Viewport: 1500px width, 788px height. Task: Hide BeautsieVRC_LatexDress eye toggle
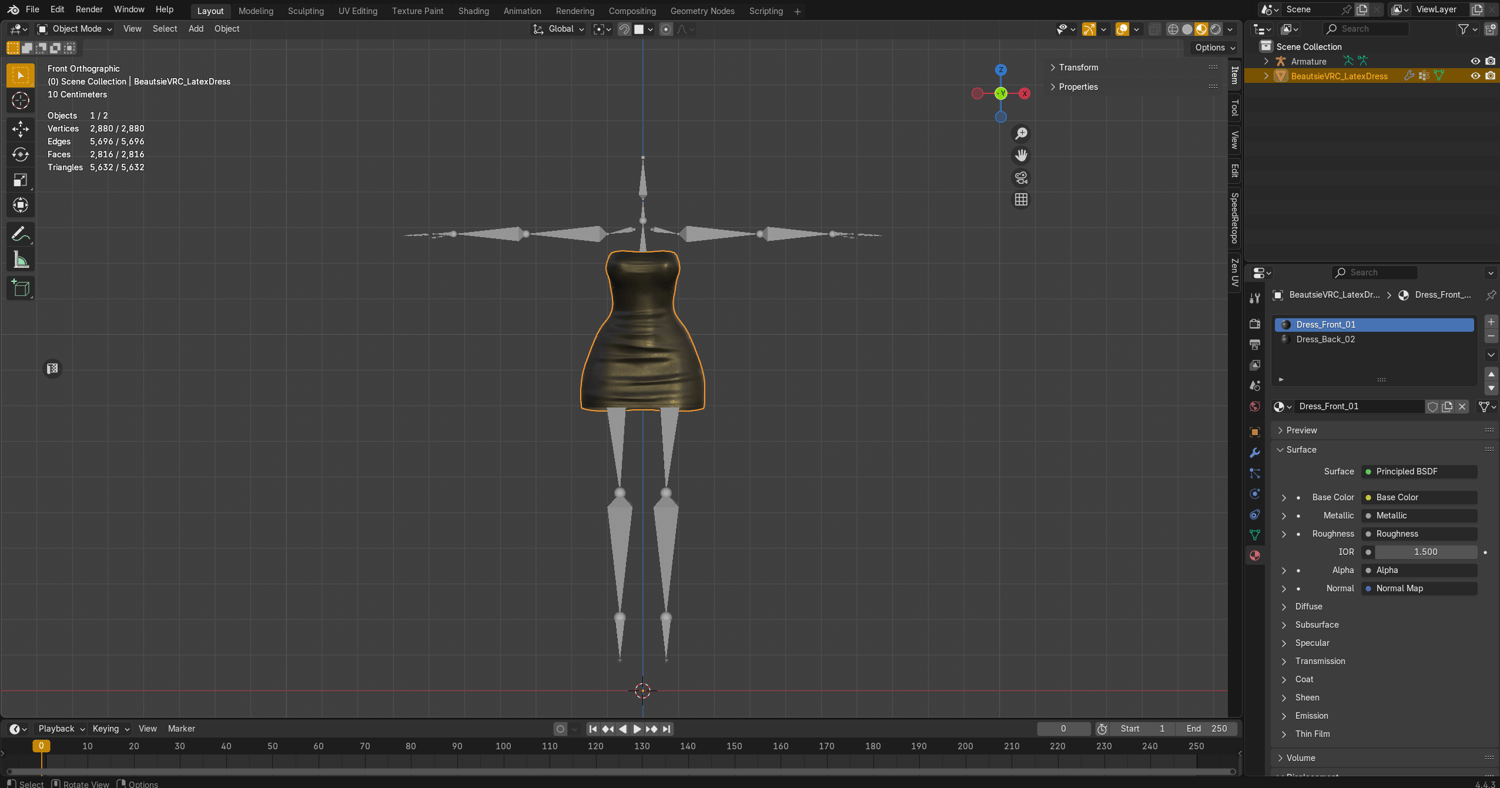(x=1474, y=76)
